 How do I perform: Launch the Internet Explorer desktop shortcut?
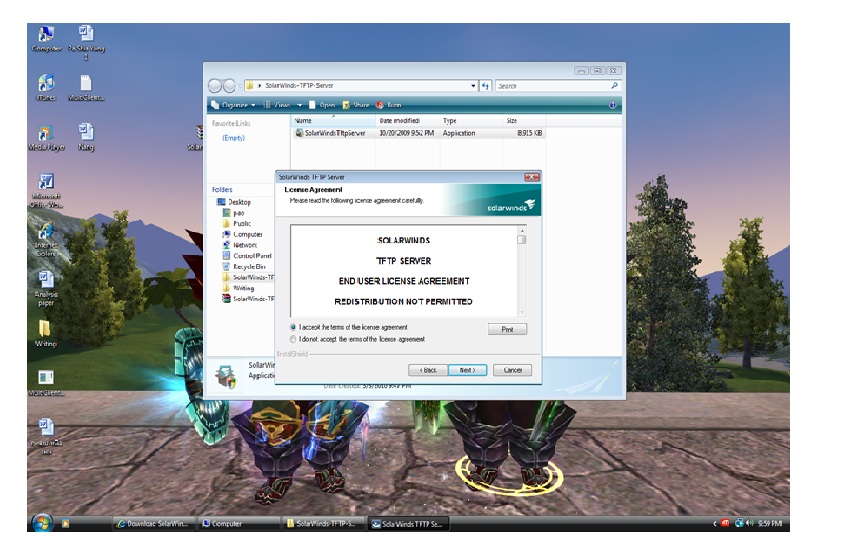(x=46, y=240)
